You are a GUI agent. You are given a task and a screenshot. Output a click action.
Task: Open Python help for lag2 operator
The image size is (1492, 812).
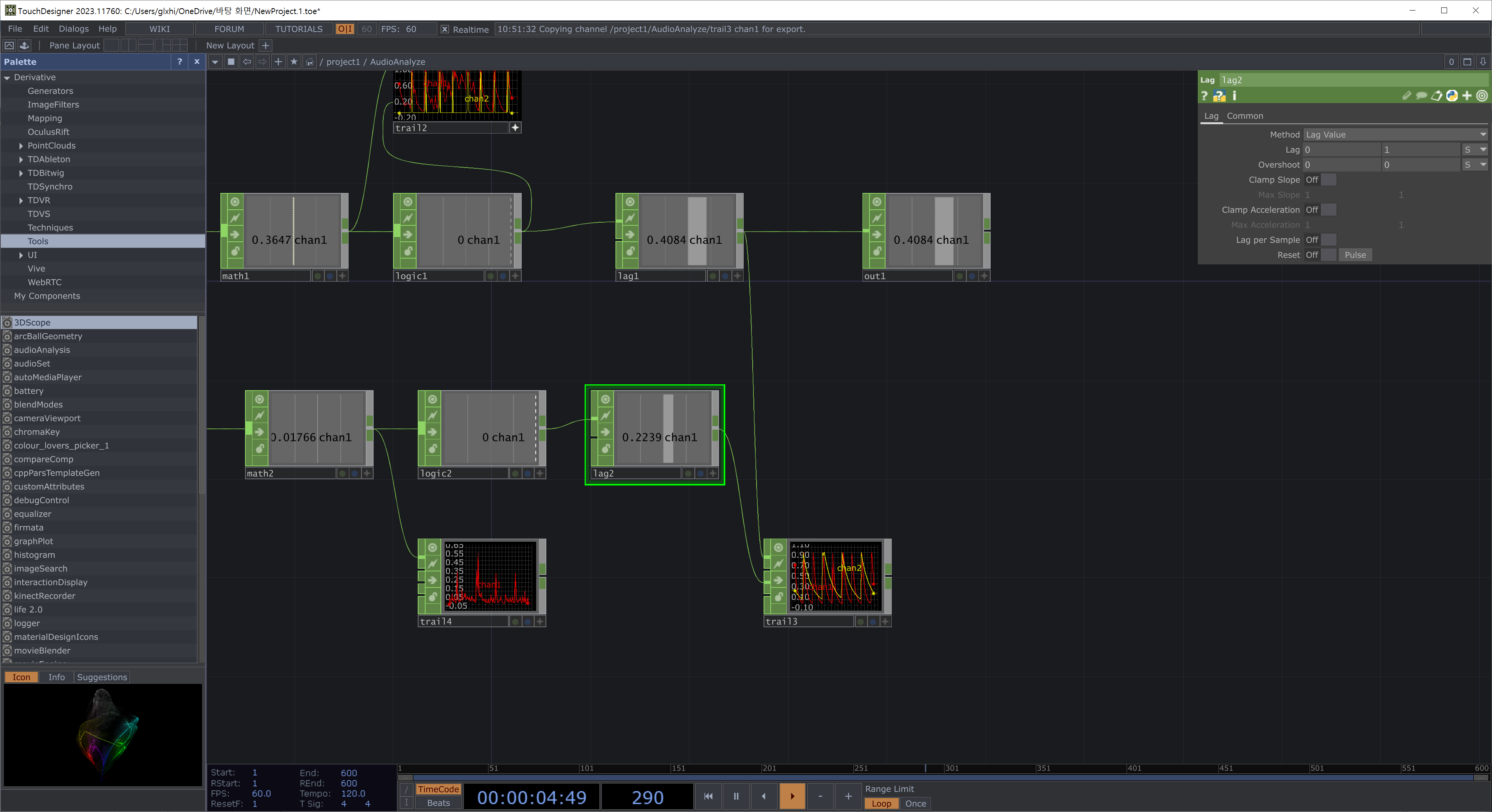click(x=1219, y=96)
